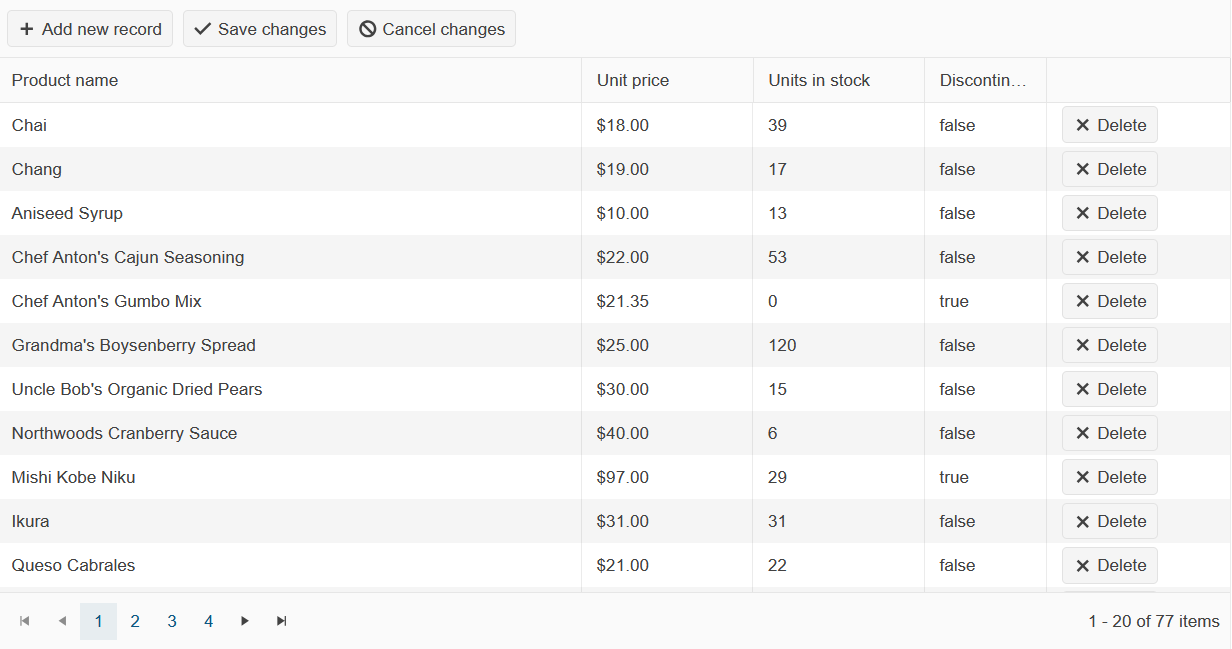The image size is (1232, 649).
Task: Click Add new record button
Action: click(x=90, y=29)
